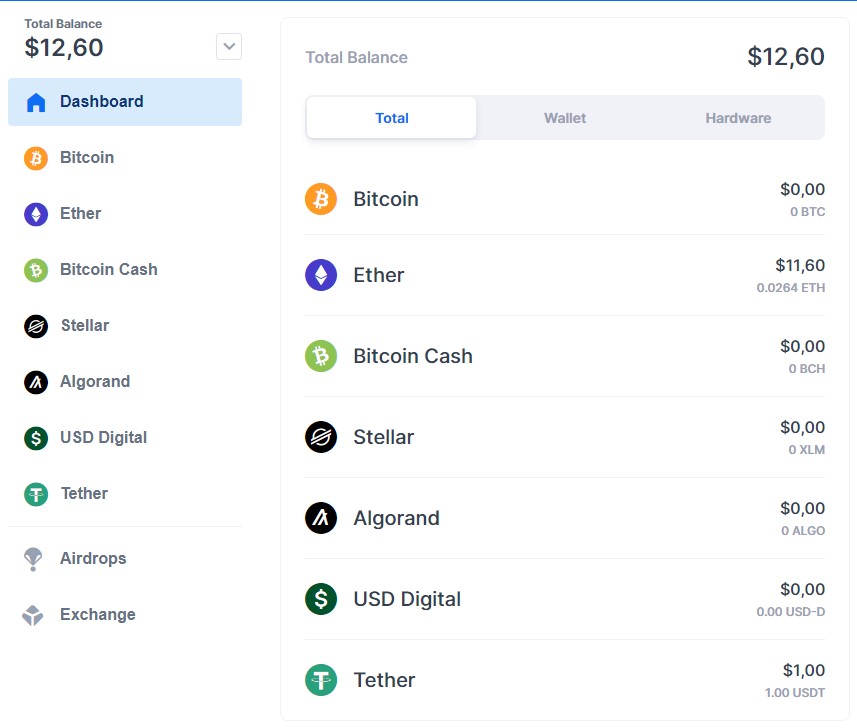Open Tether from the sidebar menu
This screenshot has width=857, height=728.
(84, 494)
